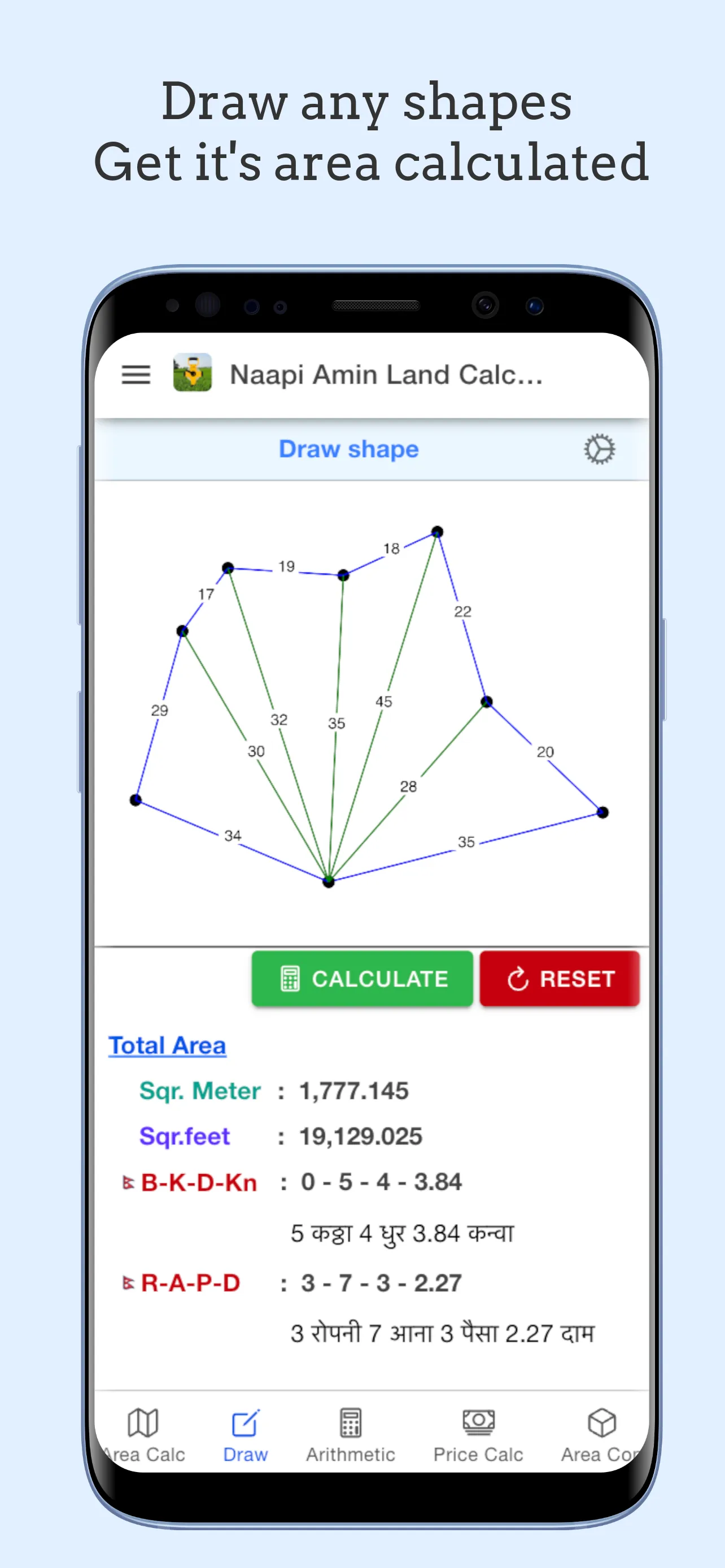The image size is (725, 1568).
Task: Tap the side length label 29
Action: pyautogui.click(x=159, y=711)
